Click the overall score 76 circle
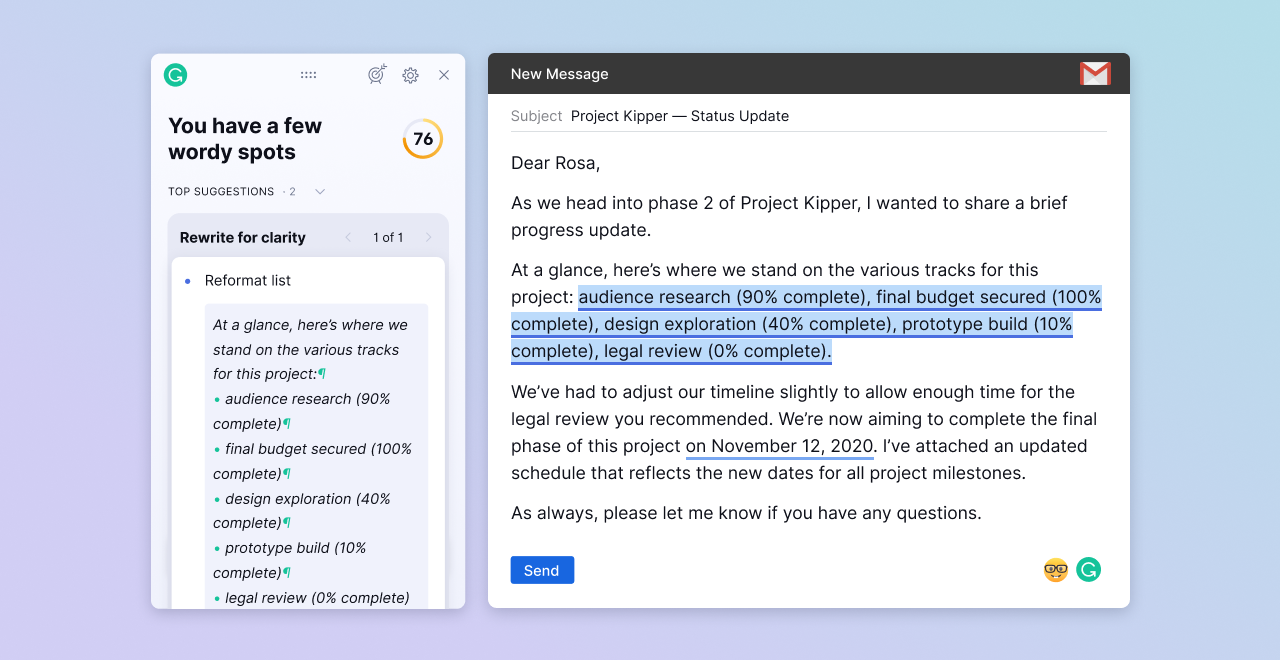The width and height of the screenshot is (1280, 660). tap(423, 139)
